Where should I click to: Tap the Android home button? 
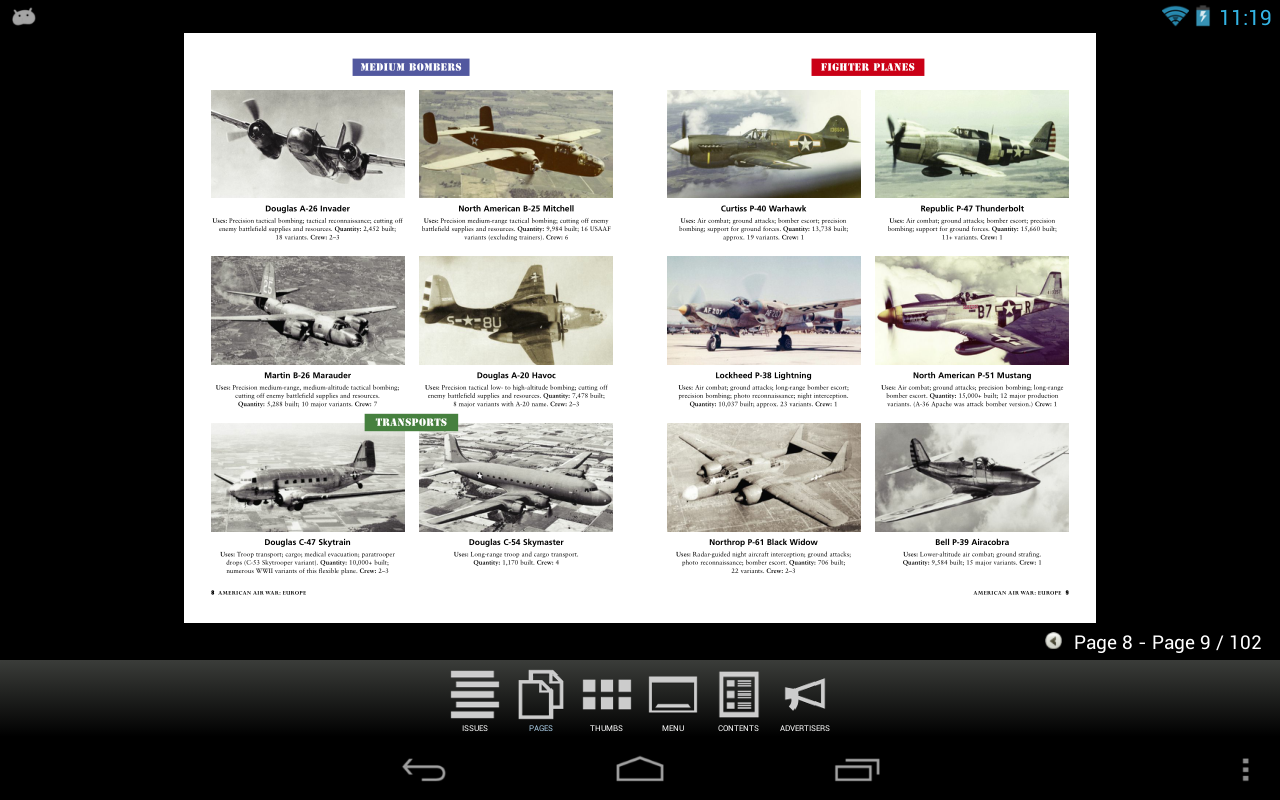(640, 769)
